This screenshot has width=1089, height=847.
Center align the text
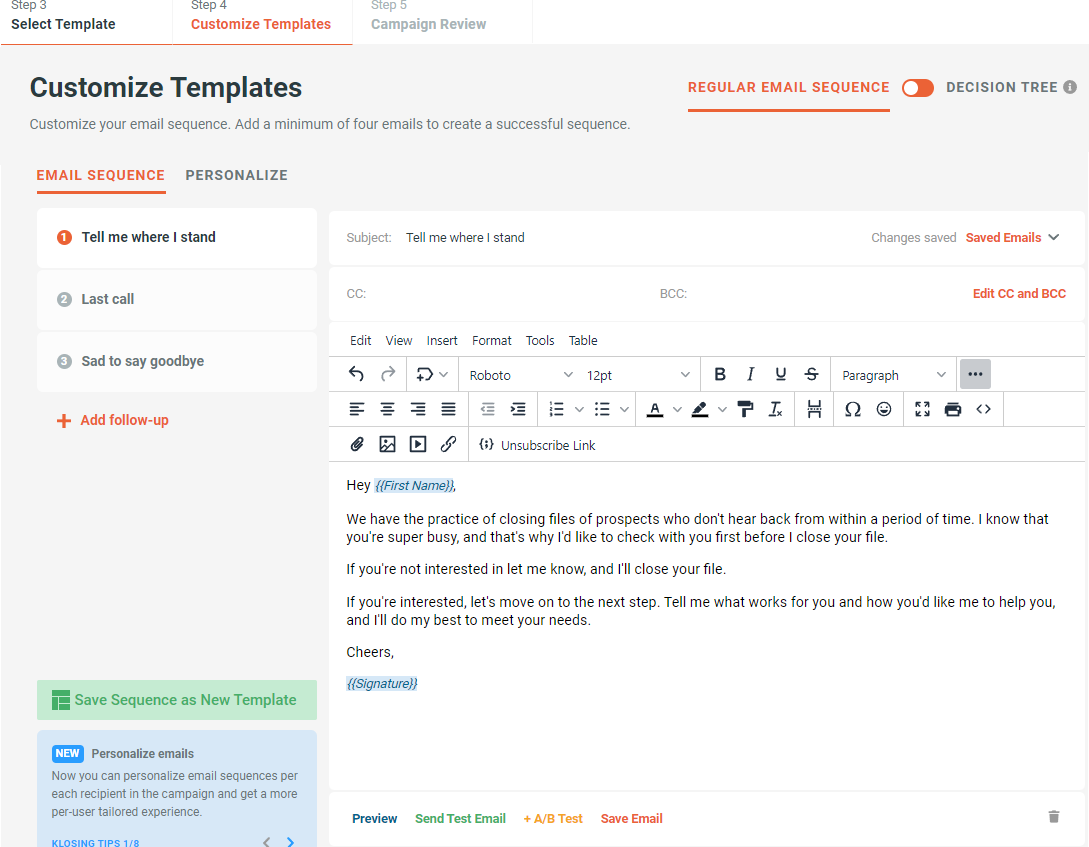point(388,410)
